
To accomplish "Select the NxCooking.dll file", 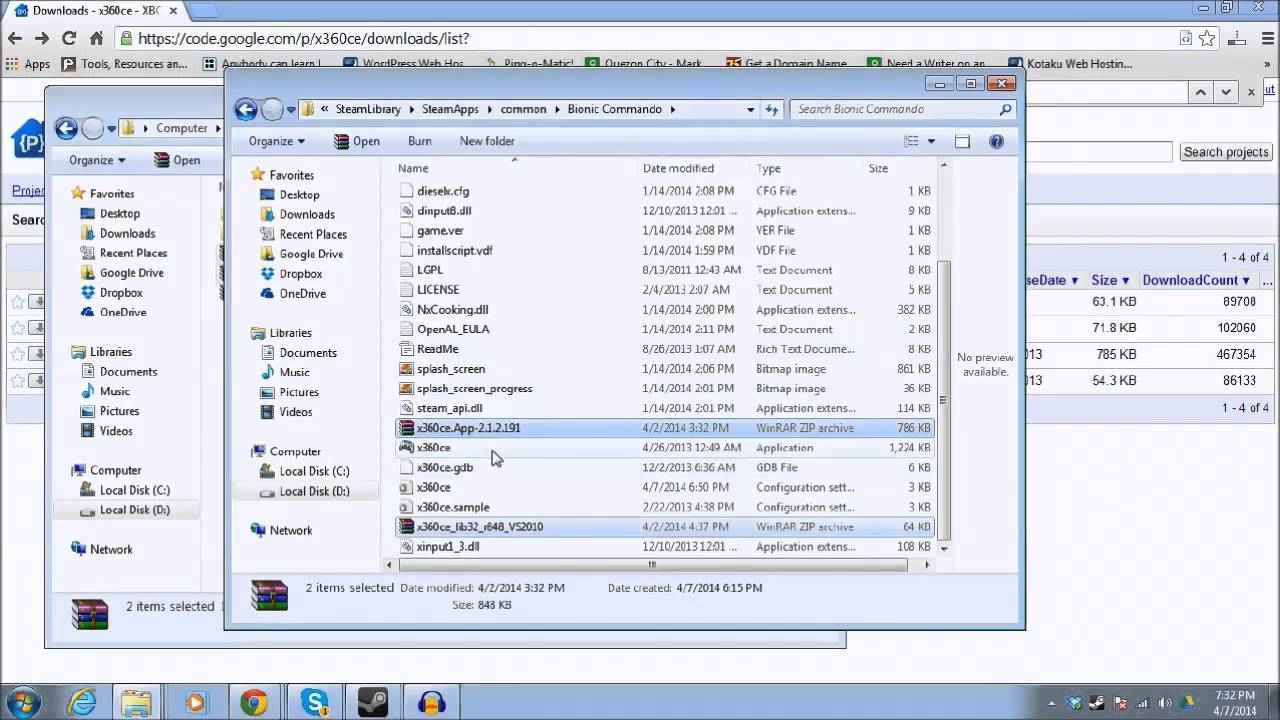I will click(452, 310).
